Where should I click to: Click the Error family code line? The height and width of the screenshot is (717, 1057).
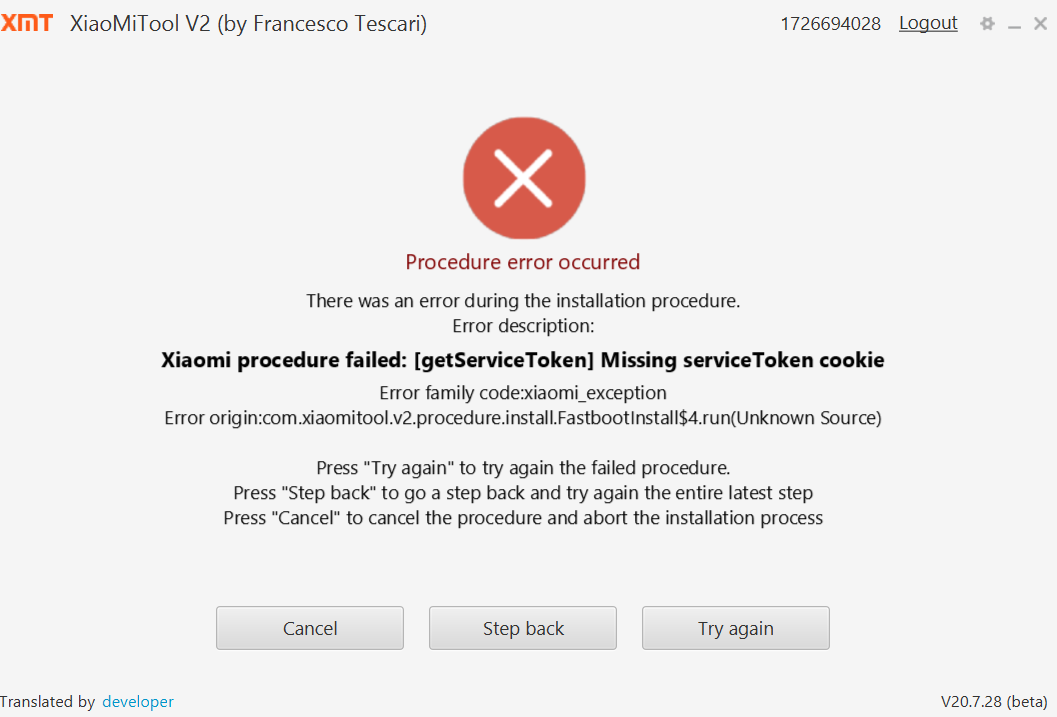point(523,392)
